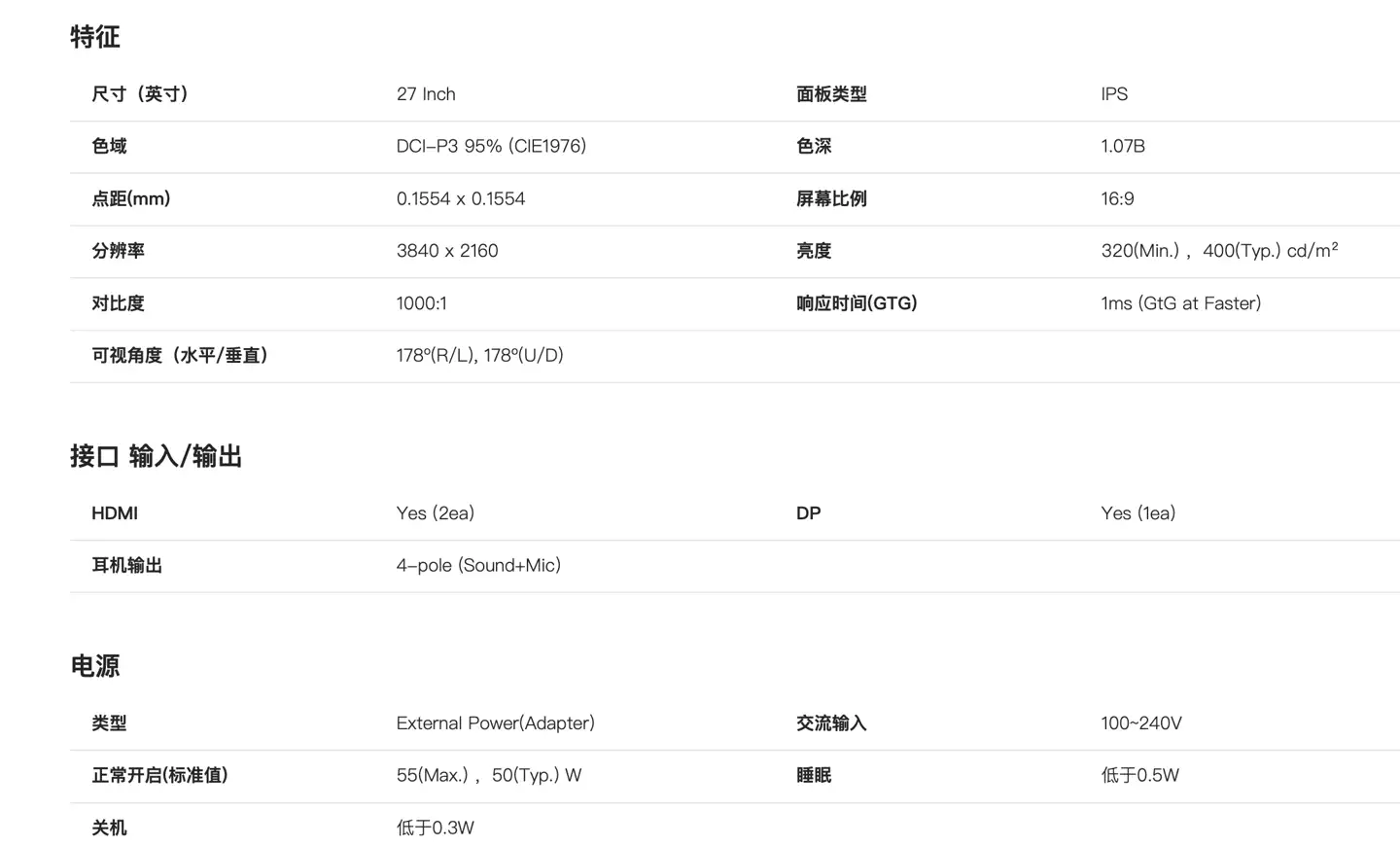Click the 色深 label
The height and width of the screenshot is (846, 1400).
pyautogui.click(x=814, y=146)
